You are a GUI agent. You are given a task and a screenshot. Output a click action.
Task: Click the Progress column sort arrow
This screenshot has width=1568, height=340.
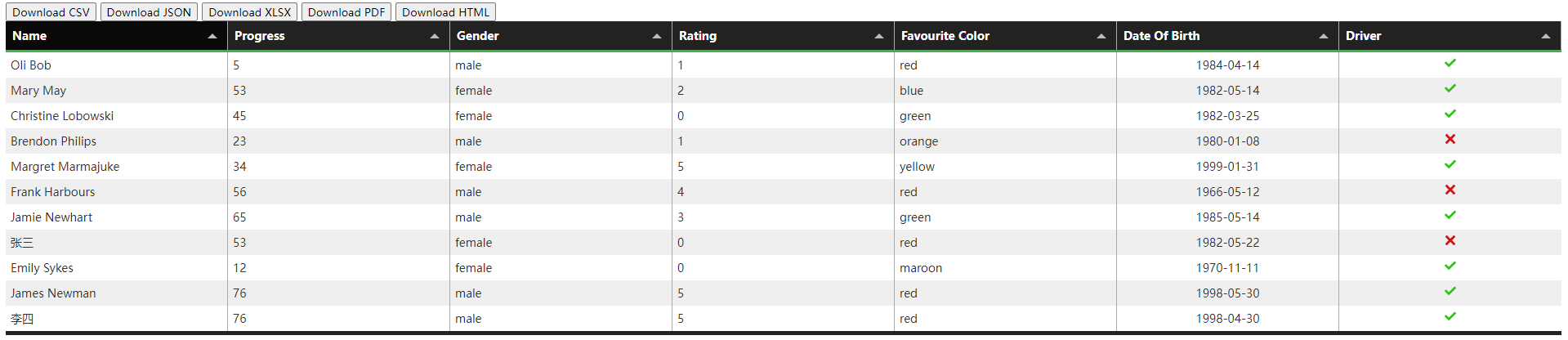coord(435,36)
